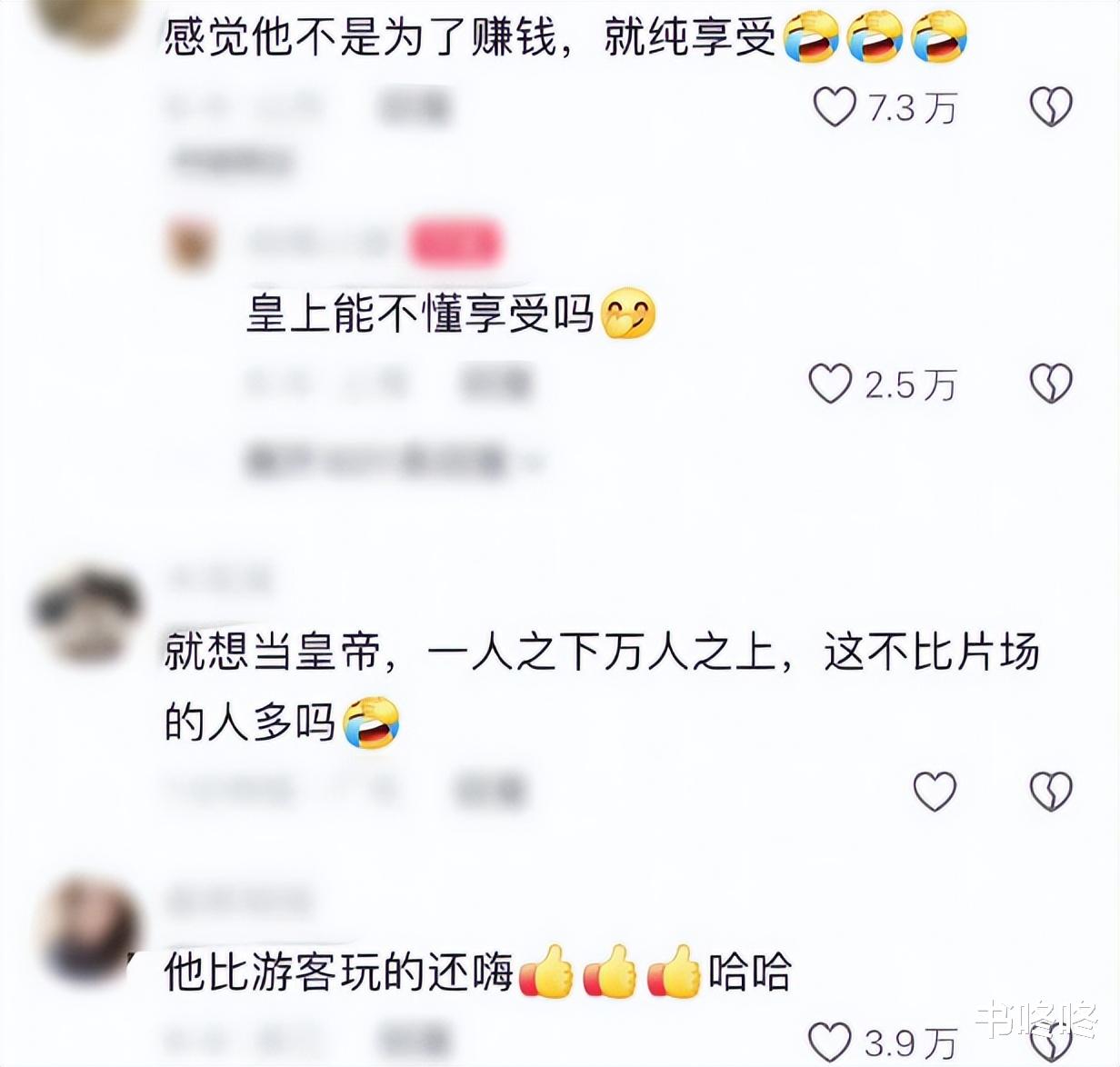This screenshot has width=1120, height=1067.
Task: Open avatar of '就想当皇帝' commenter
Action: point(85,613)
